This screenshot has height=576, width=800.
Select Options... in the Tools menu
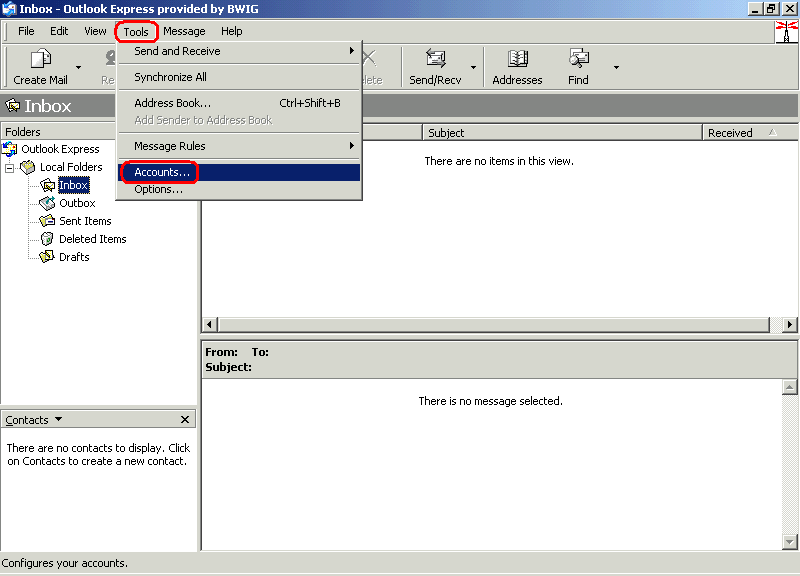239,189
